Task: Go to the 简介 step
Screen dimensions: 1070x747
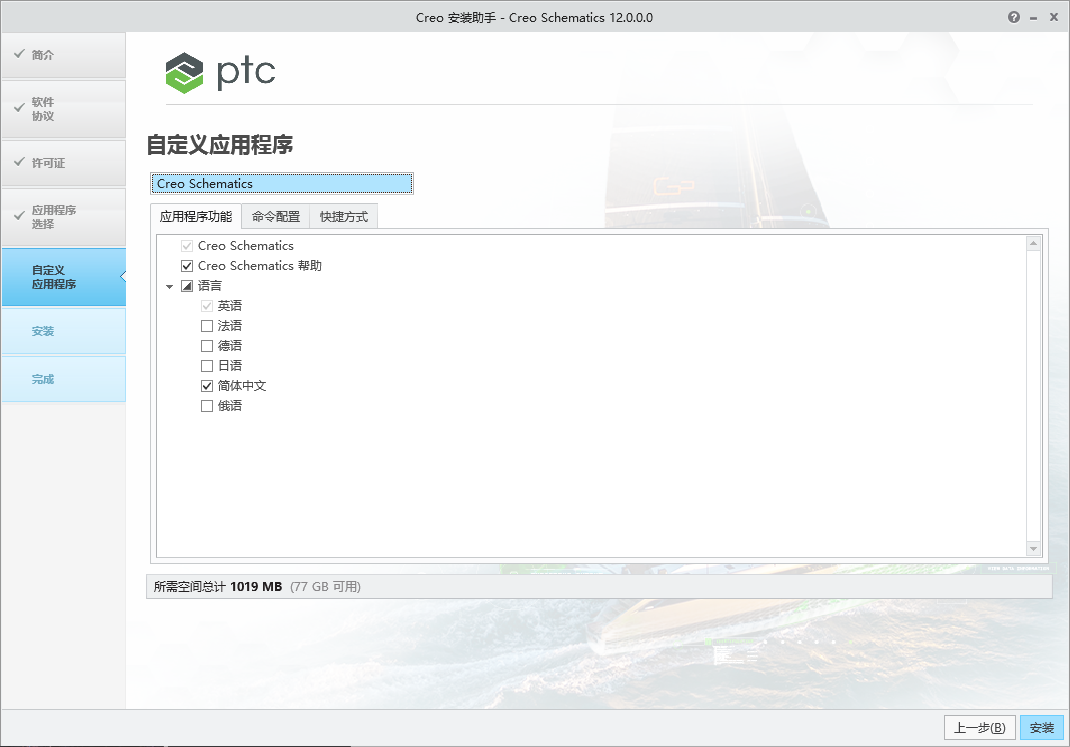Action: 63,55
